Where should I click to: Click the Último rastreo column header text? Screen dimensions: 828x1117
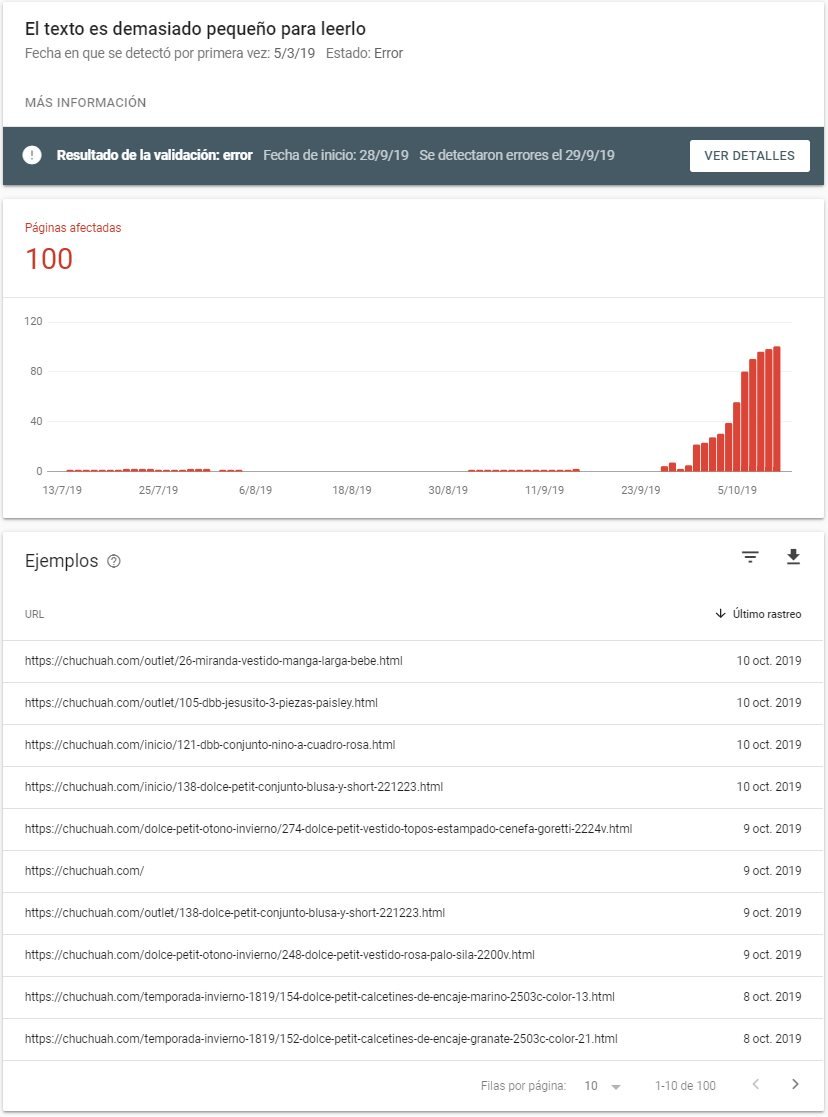[x=766, y=614]
